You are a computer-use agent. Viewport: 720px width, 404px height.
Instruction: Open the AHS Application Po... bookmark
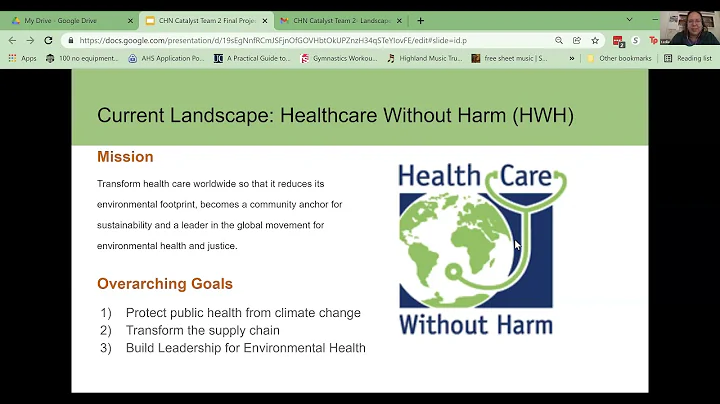(x=166, y=58)
